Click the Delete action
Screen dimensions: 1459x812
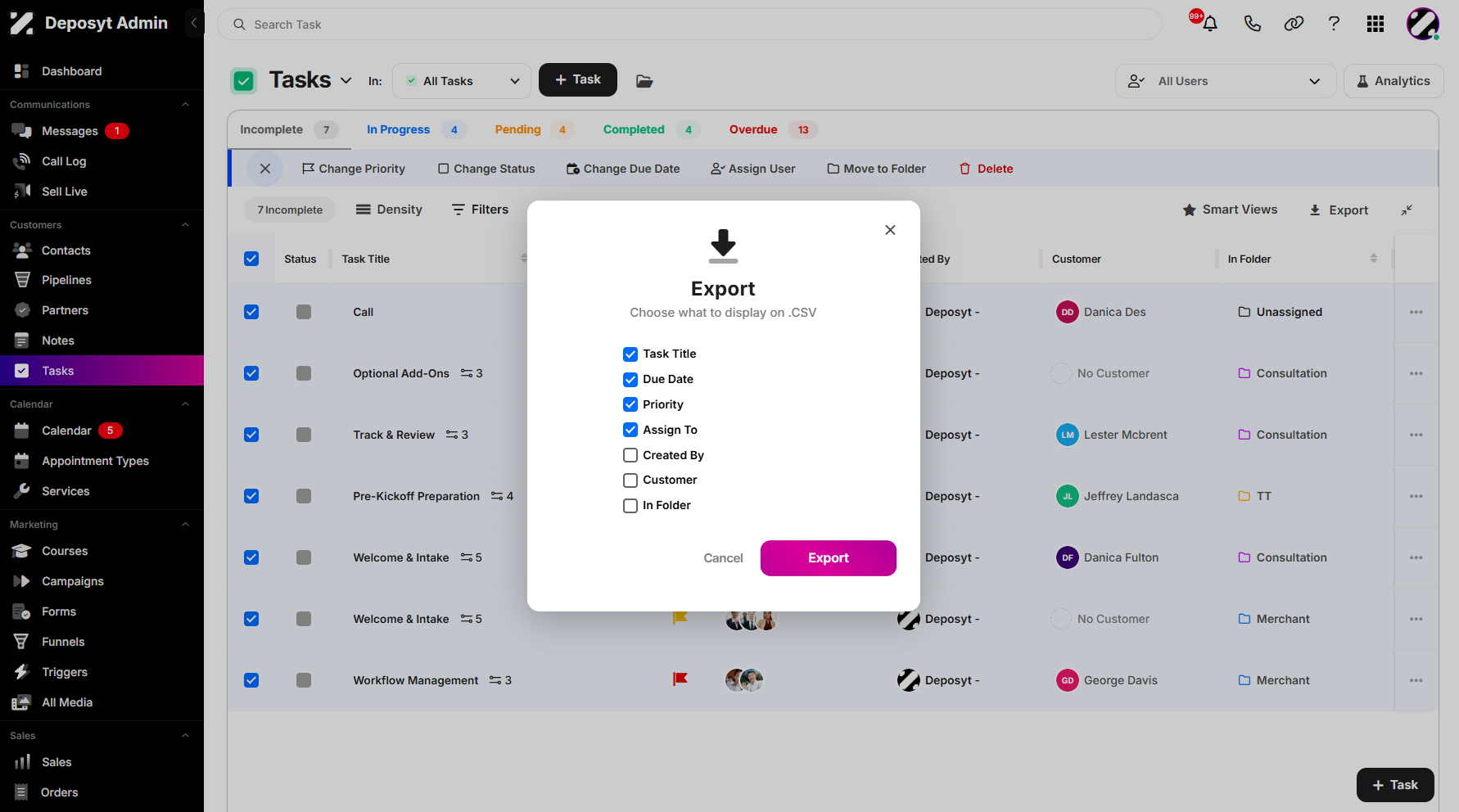pyautogui.click(x=986, y=169)
